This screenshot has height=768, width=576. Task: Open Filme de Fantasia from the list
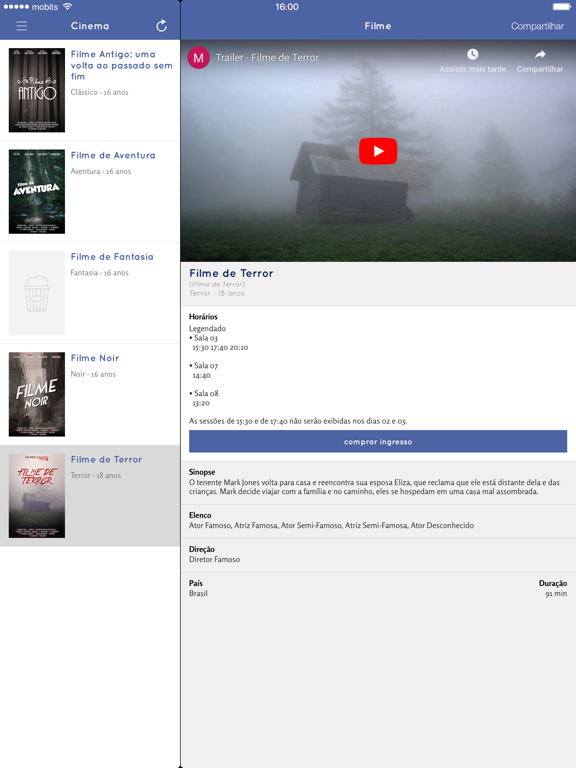[90, 293]
